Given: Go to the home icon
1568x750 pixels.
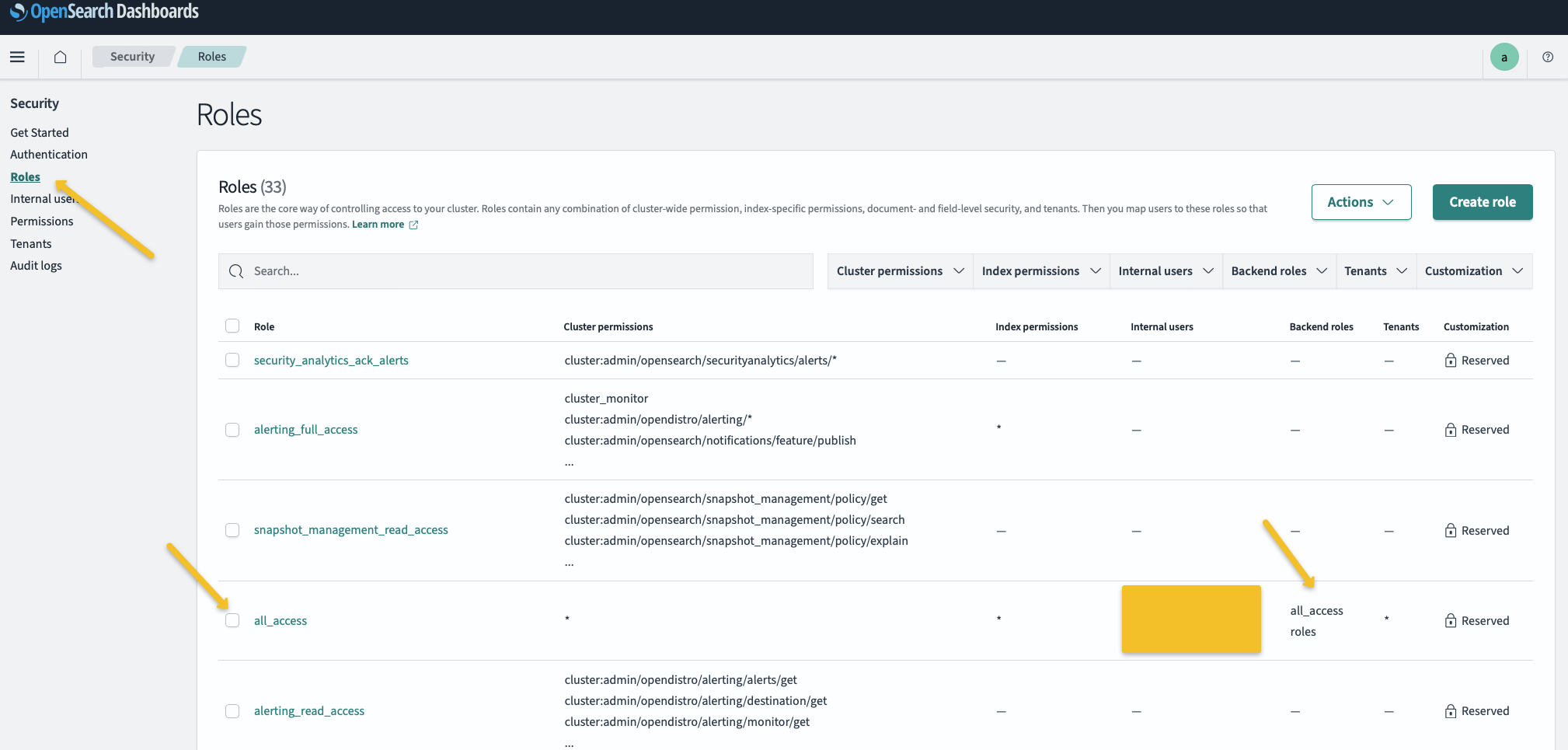Looking at the screenshot, I should [x=60, y=57].
